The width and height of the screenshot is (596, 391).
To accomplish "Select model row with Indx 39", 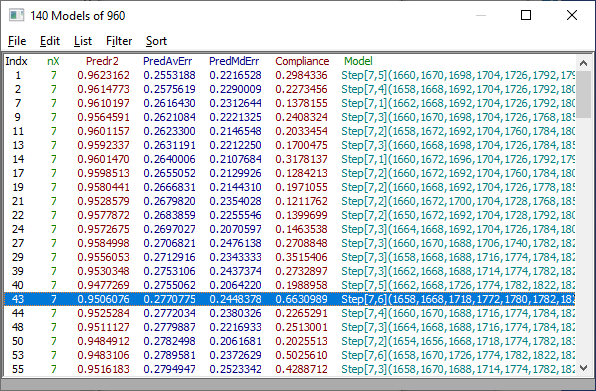I will click(290, 271).
